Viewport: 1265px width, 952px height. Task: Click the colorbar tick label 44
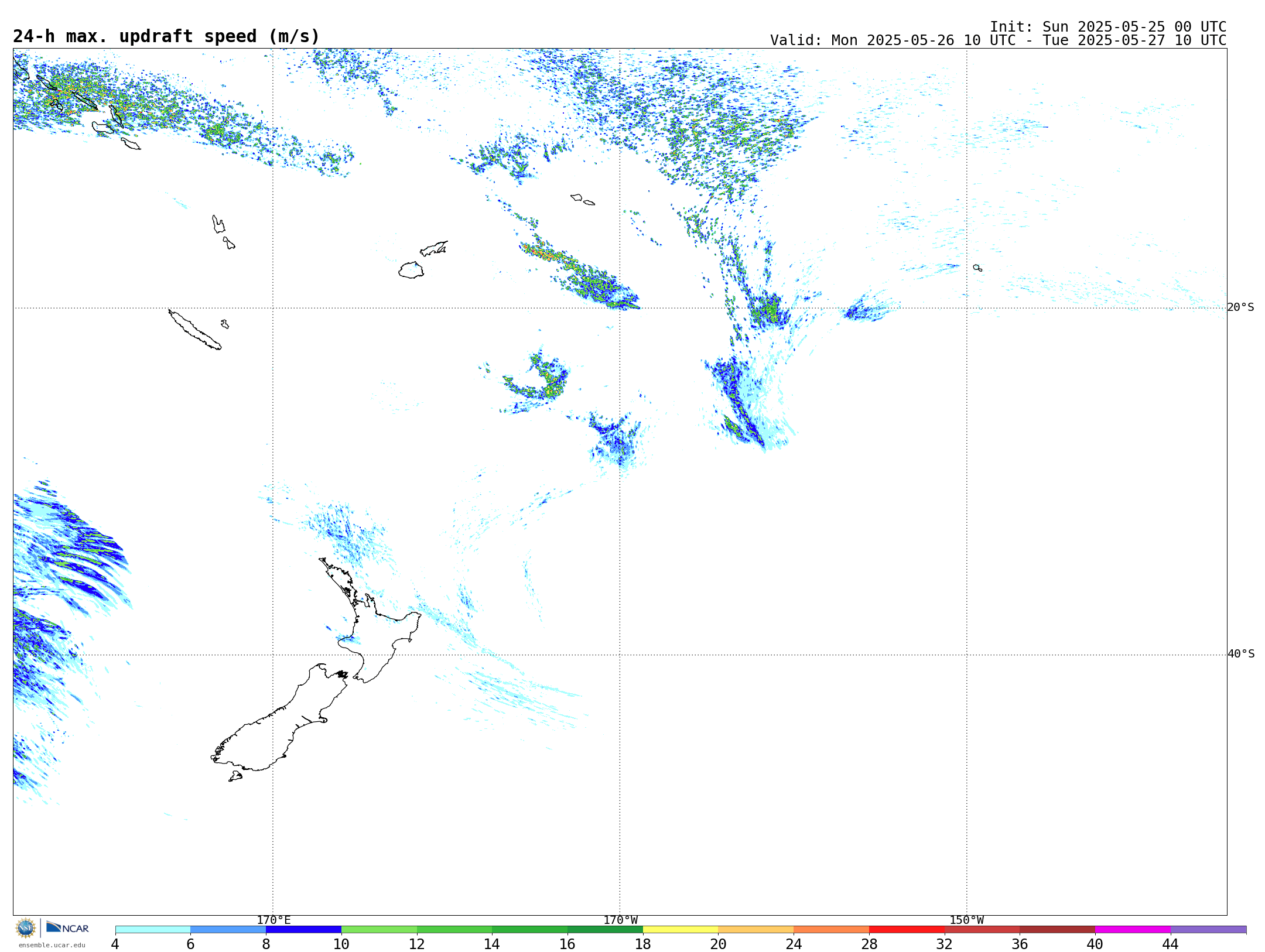coord(1170,944)
